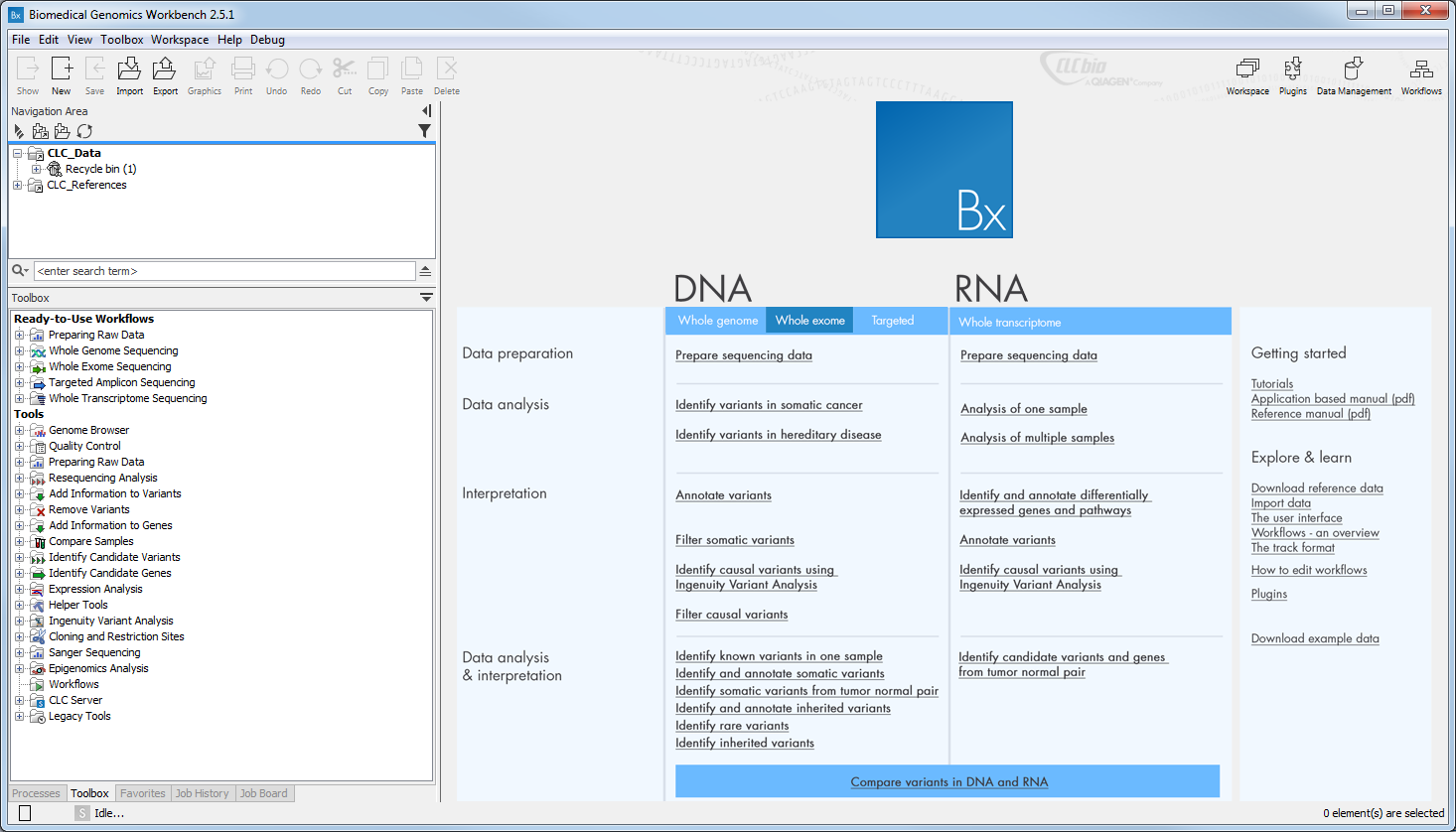The height and width of the screenshot is (832, 1456).
Task: Expand the Recycle bin node
Action: point(37,169)
